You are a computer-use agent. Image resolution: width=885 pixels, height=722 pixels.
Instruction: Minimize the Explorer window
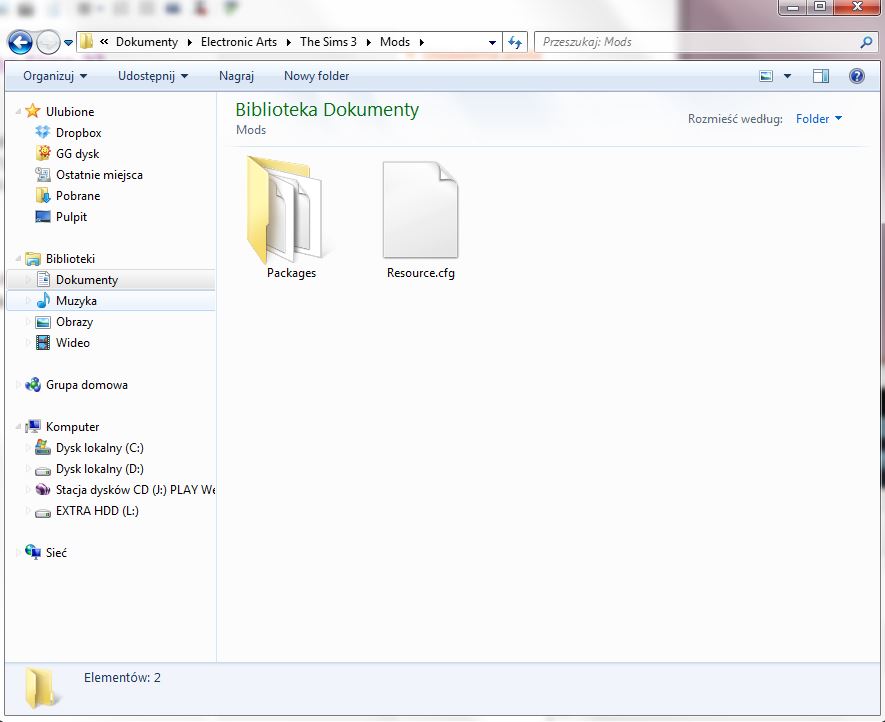pyautogui.click(x=794, y=7)
